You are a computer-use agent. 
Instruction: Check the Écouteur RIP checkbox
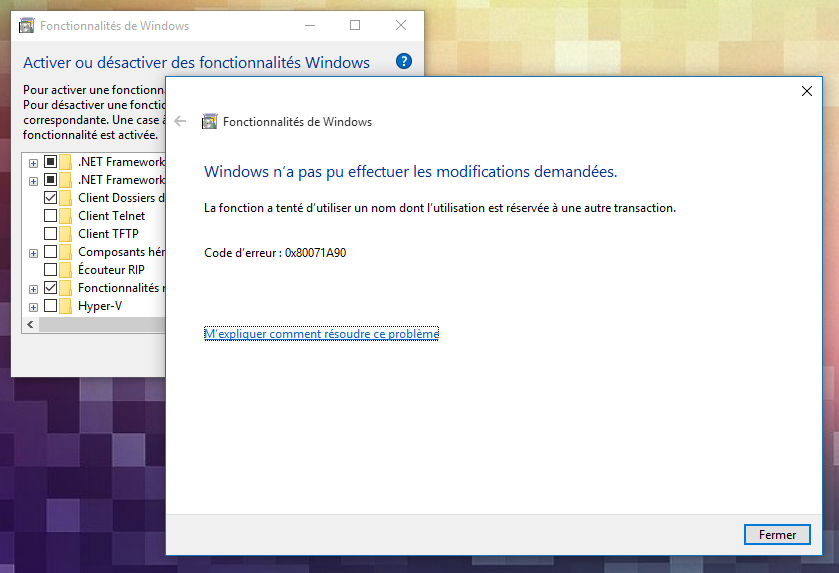tap(50, 270)
